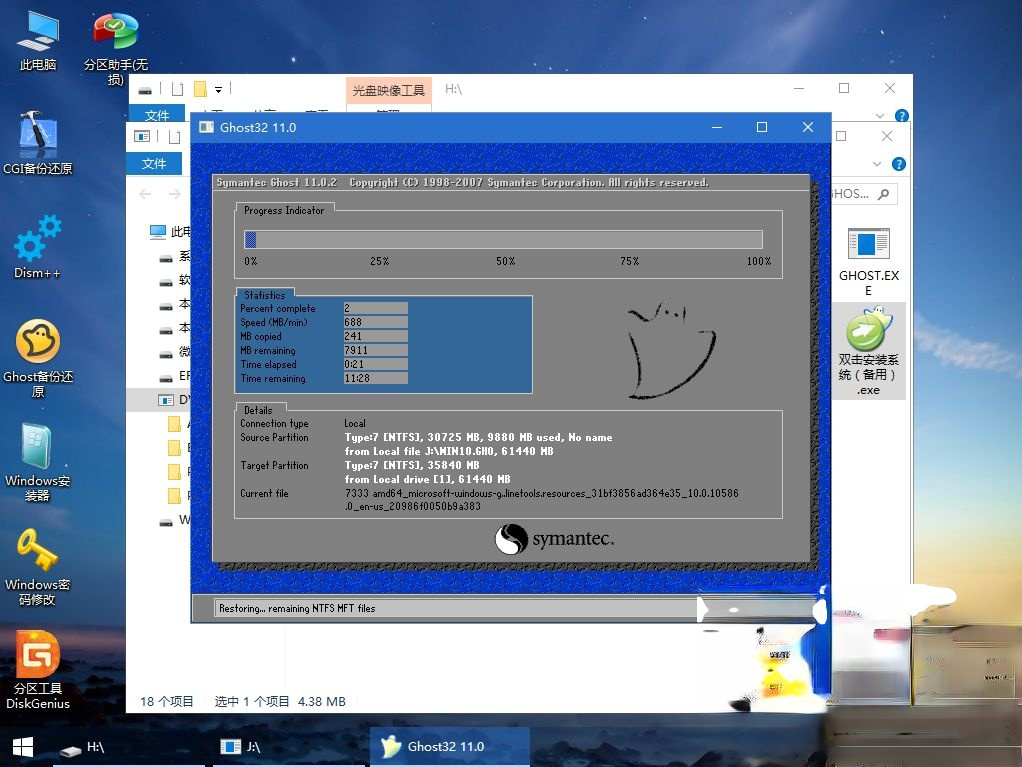1022x767 pixels.
Task: Select the 双击安装系统(备用).exe file
Action: pyautogui.click(x=869, y=351)
